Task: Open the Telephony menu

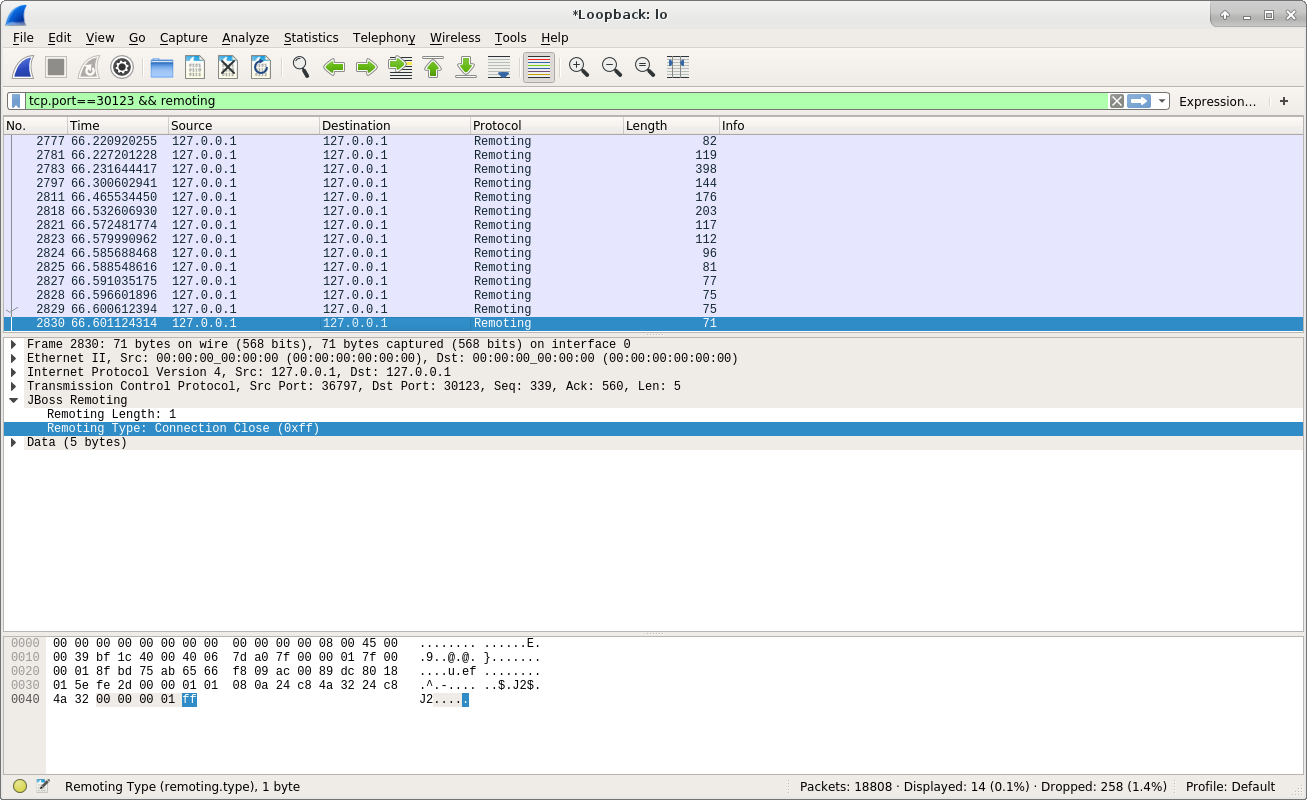Action: point(384,38)
